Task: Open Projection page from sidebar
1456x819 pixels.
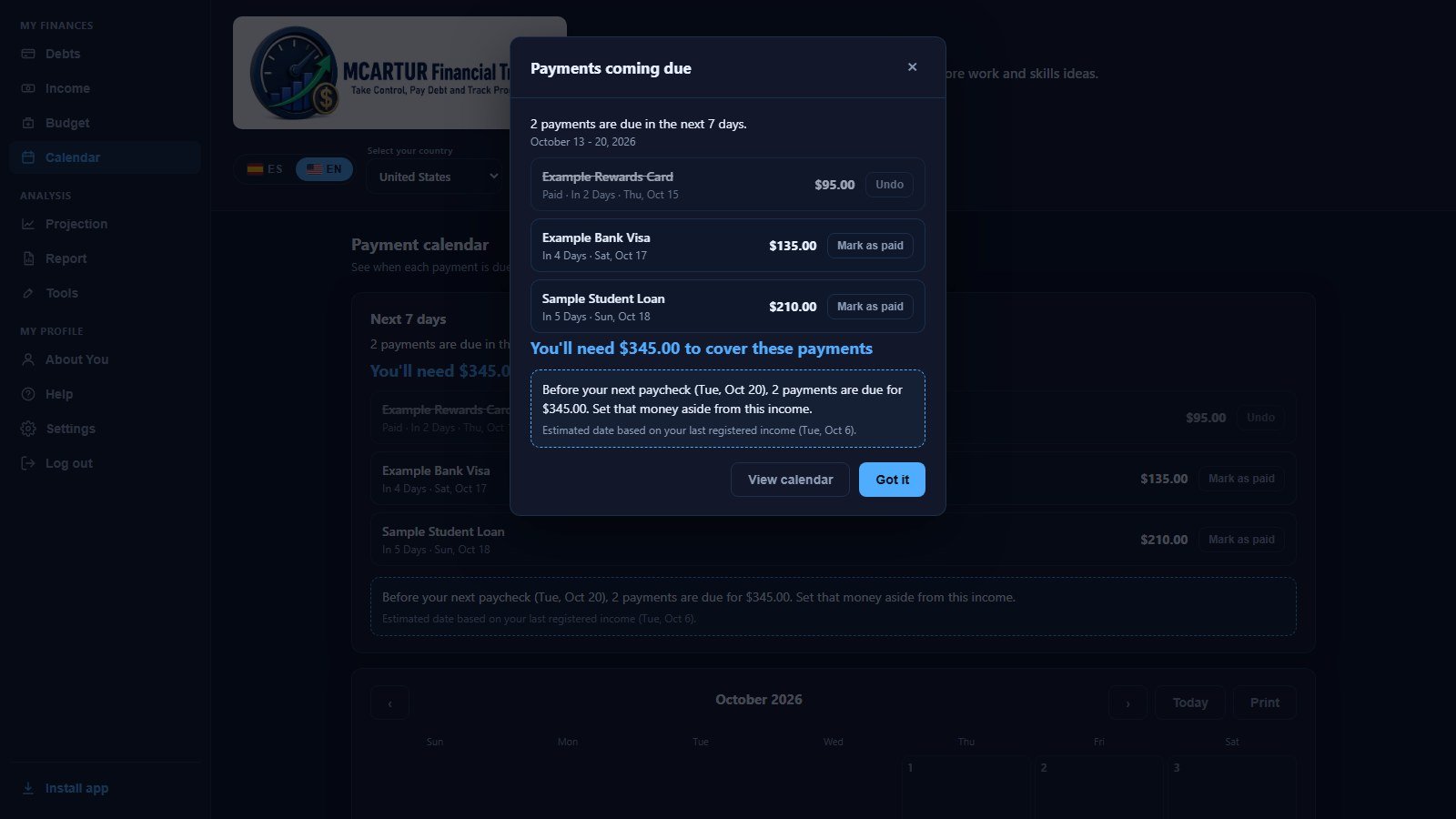Action: 105,224
